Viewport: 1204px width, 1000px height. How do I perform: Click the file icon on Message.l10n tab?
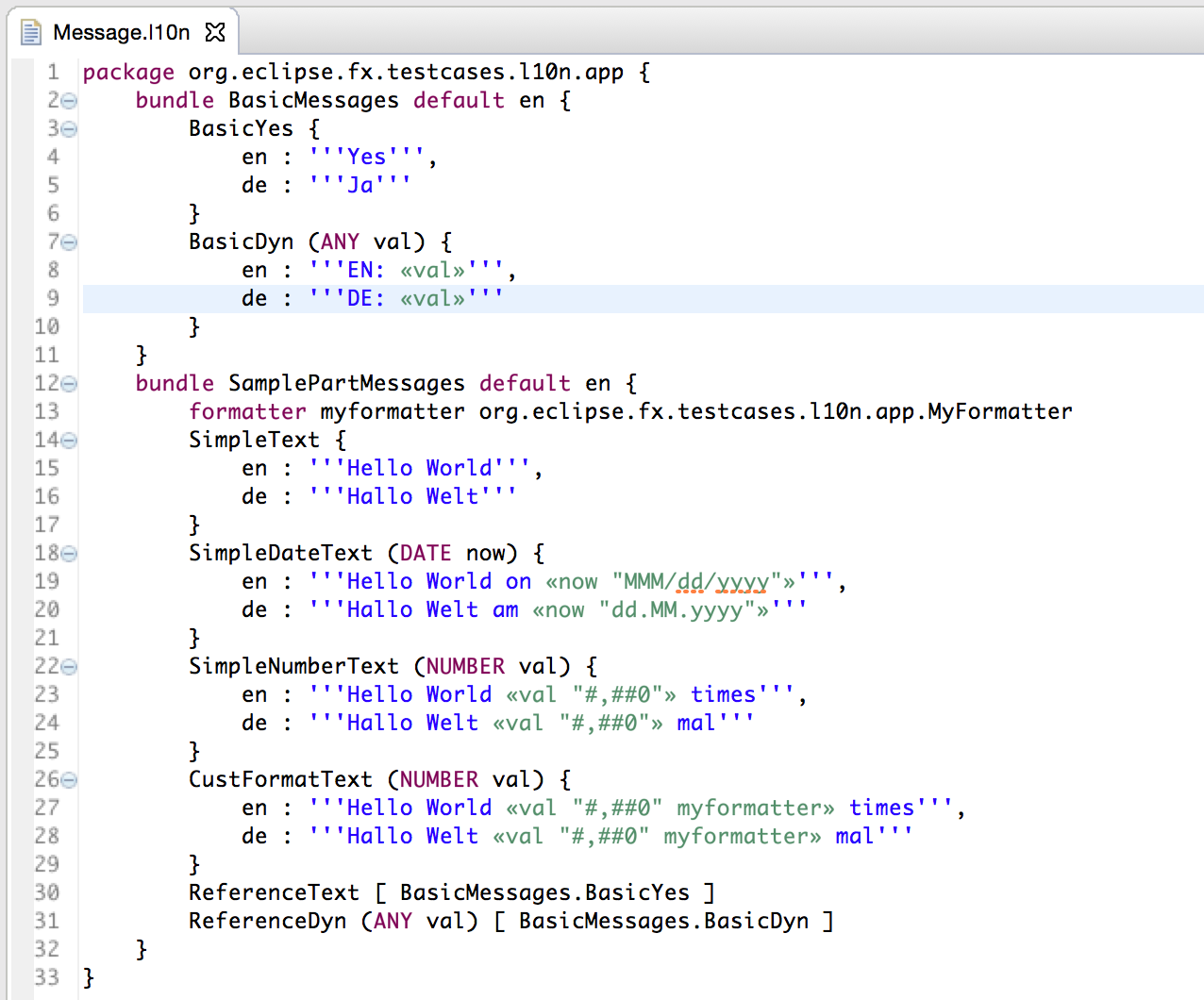click(x=31, y=32)
